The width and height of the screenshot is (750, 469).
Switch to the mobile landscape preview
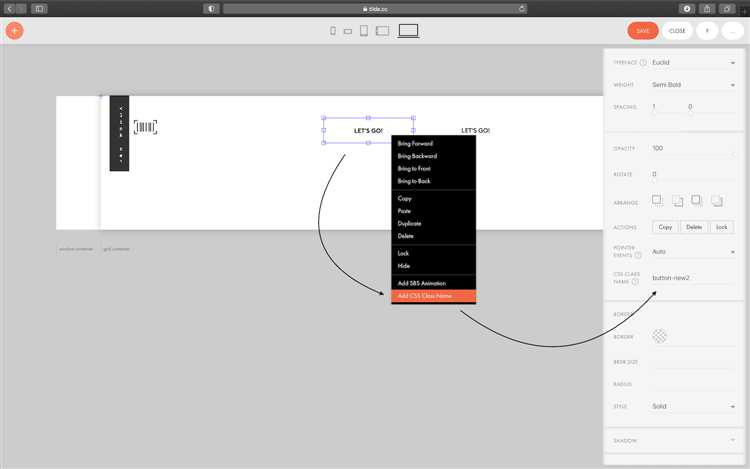[348, 32]
